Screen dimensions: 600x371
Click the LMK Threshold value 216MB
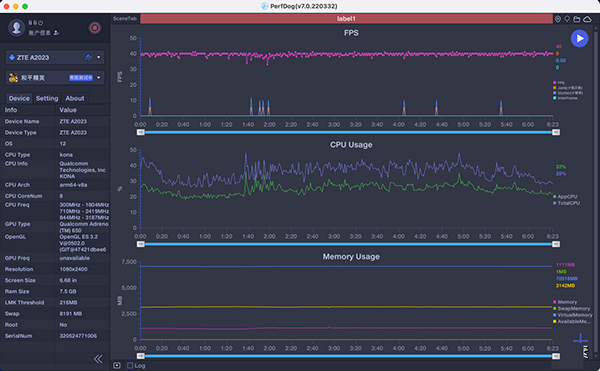(x=68, y=303)
